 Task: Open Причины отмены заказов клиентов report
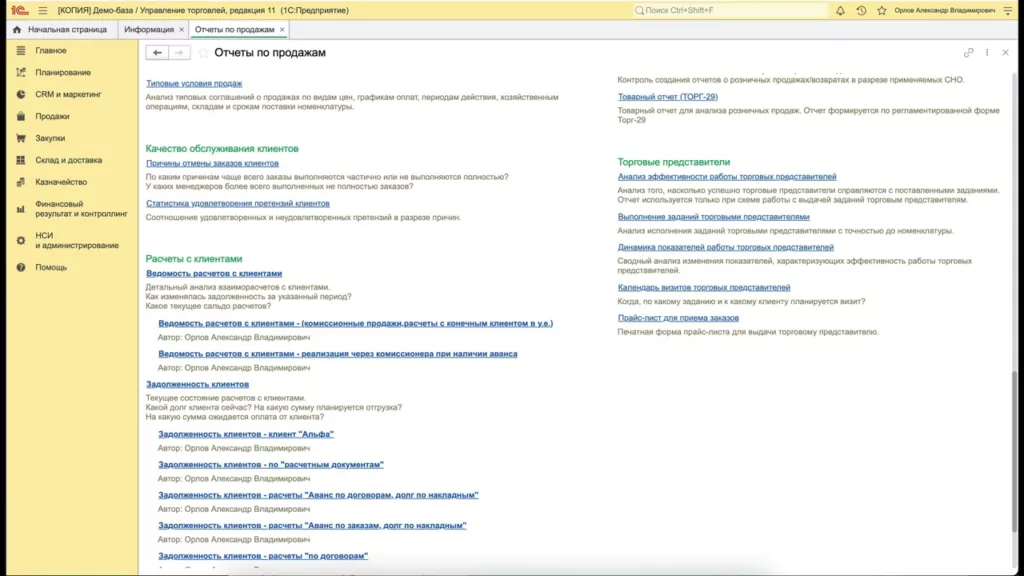(212, 163)
